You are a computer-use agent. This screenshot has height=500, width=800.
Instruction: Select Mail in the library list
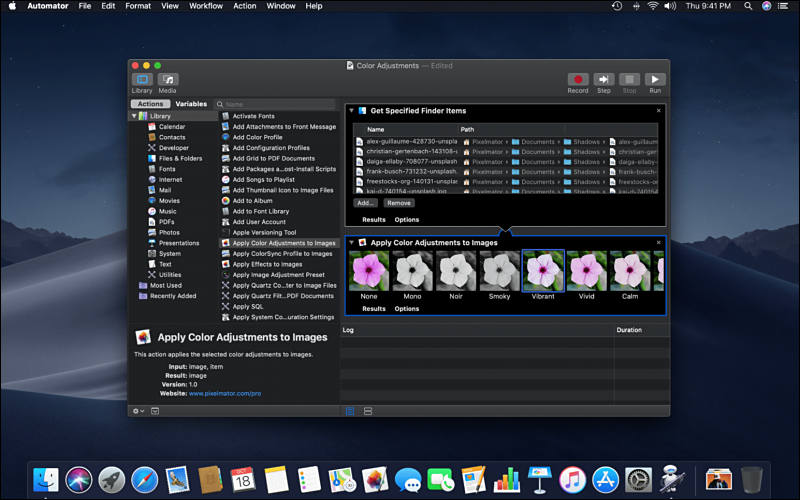coord(165,190)
